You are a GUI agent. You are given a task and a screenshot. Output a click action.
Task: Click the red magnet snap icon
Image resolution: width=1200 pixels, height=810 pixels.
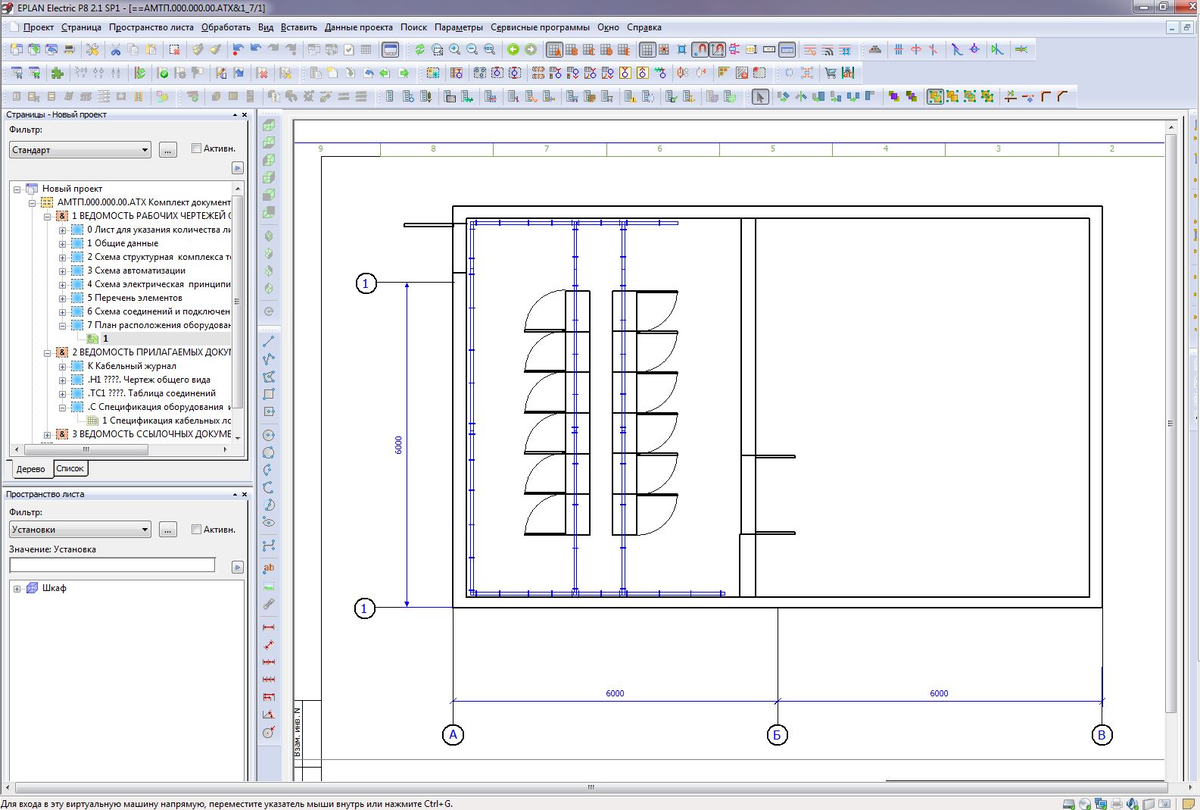(701, 49)
